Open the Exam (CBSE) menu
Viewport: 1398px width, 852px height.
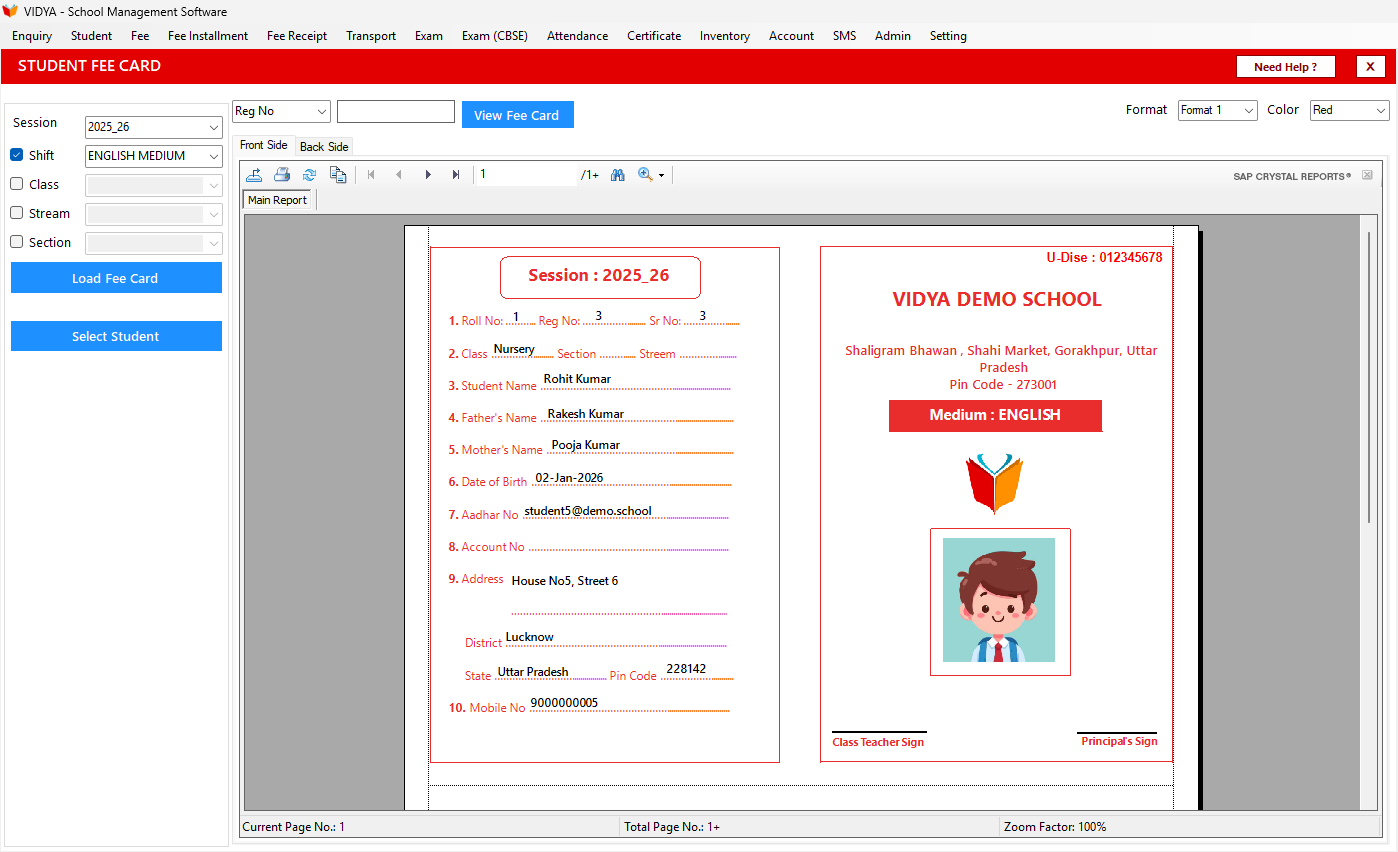tap(495, 36)
